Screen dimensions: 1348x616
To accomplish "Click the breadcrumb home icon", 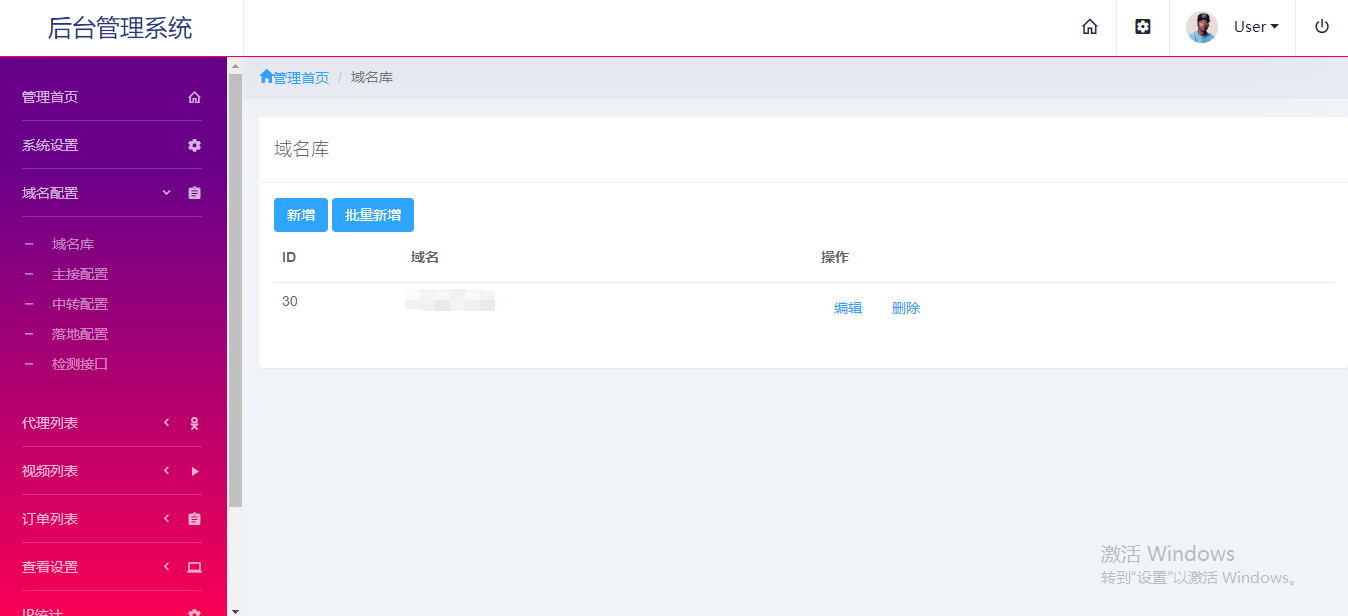I will point(266,77).
